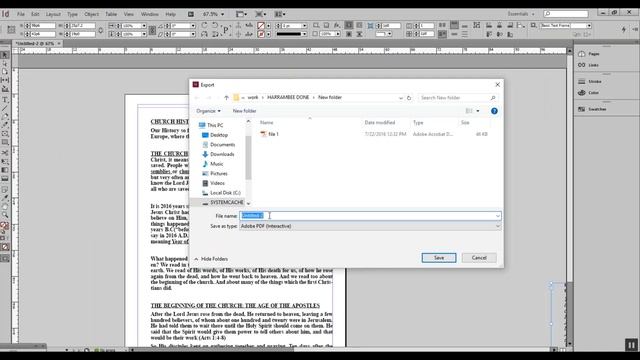
Task: Select the Gap tool in the toolbox
Action: coord(5,80)
